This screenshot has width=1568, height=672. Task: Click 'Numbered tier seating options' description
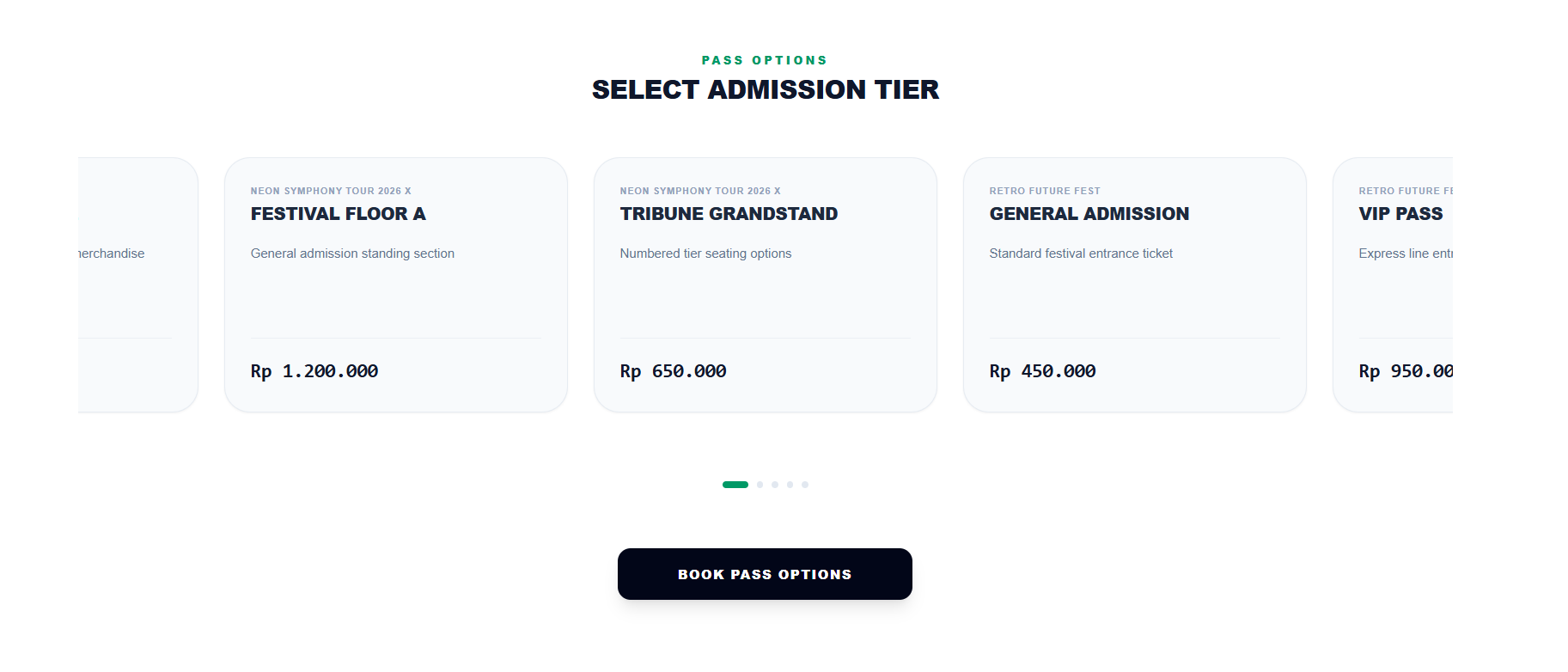click(x=706, y=254)
